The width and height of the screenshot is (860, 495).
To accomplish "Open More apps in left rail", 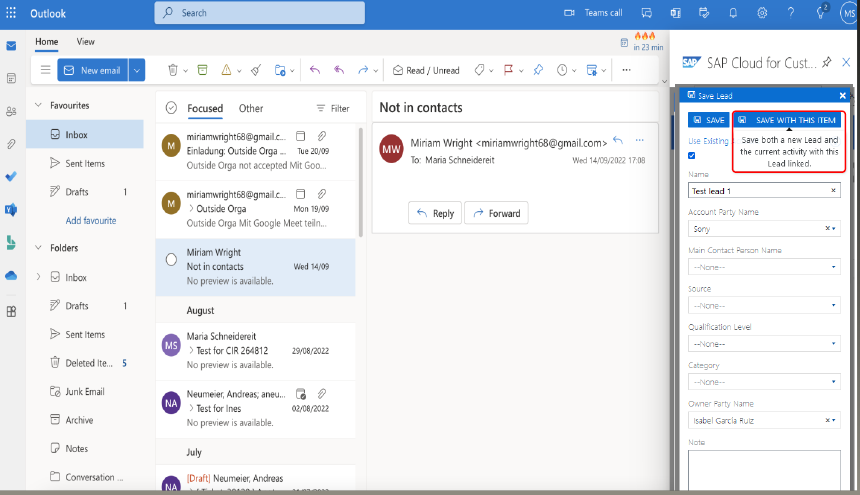I will [11, 311].
